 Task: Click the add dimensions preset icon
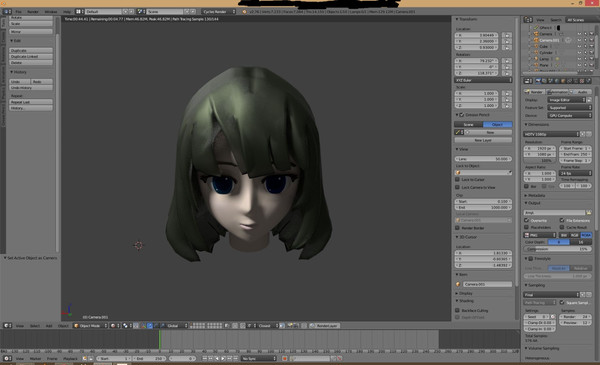583,134
